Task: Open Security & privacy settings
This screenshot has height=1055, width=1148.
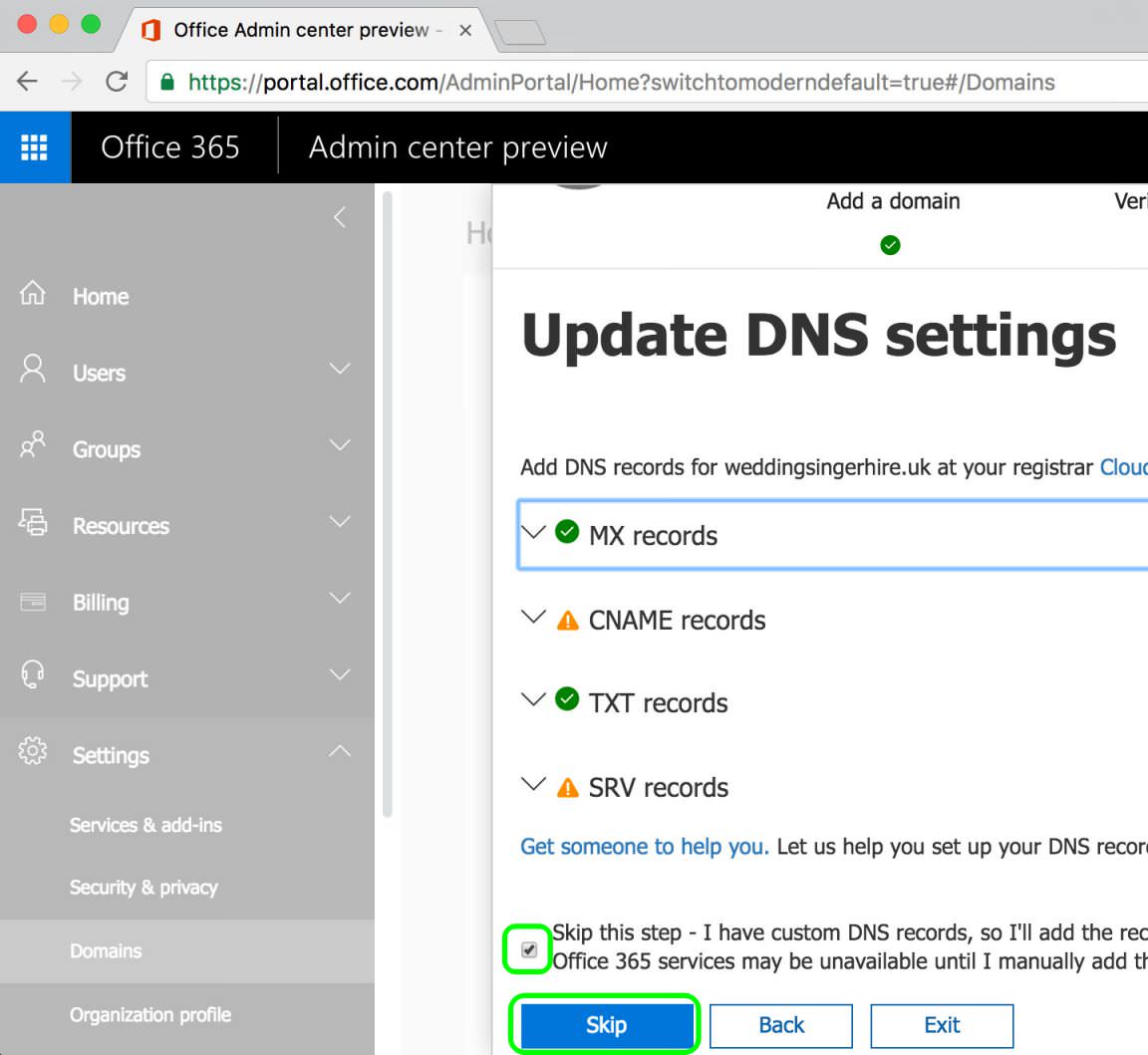Action: (143, 888)
